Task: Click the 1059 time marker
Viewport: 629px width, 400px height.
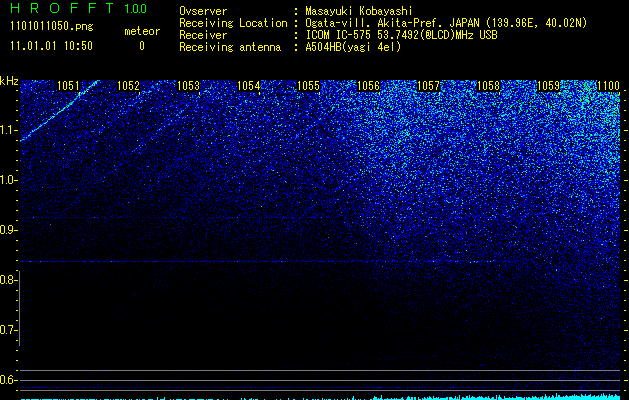Action: click(x=548, y=86)
